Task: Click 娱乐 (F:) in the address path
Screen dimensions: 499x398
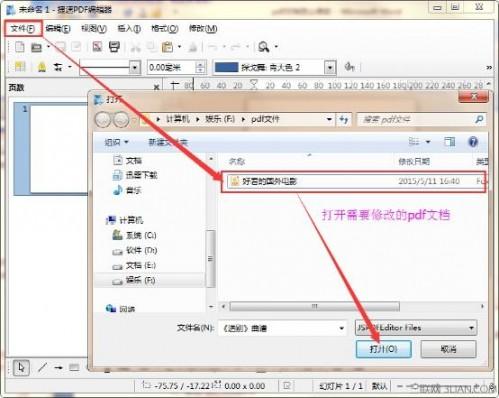Action: (220, 119)
